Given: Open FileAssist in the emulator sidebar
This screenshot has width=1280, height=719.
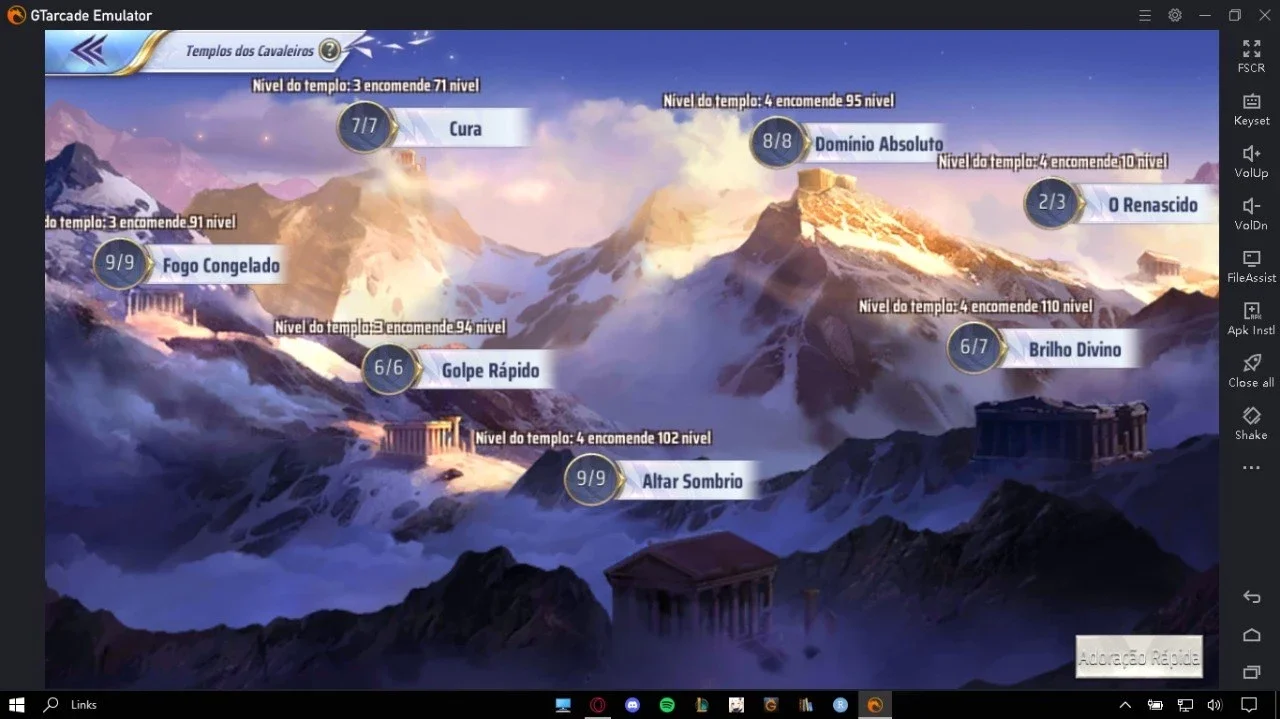Looking at the screenshot, I should (x=1251, y=266).
